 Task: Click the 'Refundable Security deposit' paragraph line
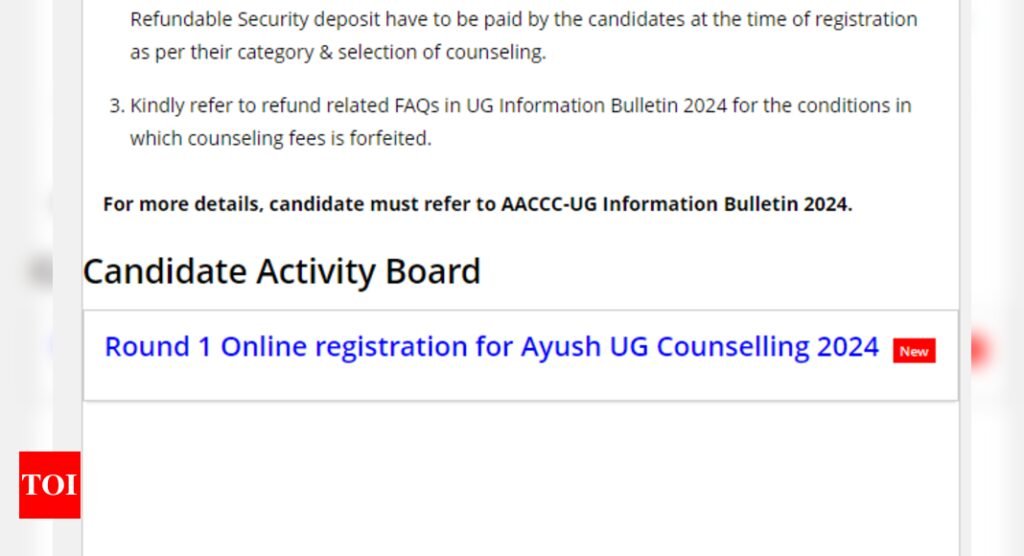coord(524,20)
